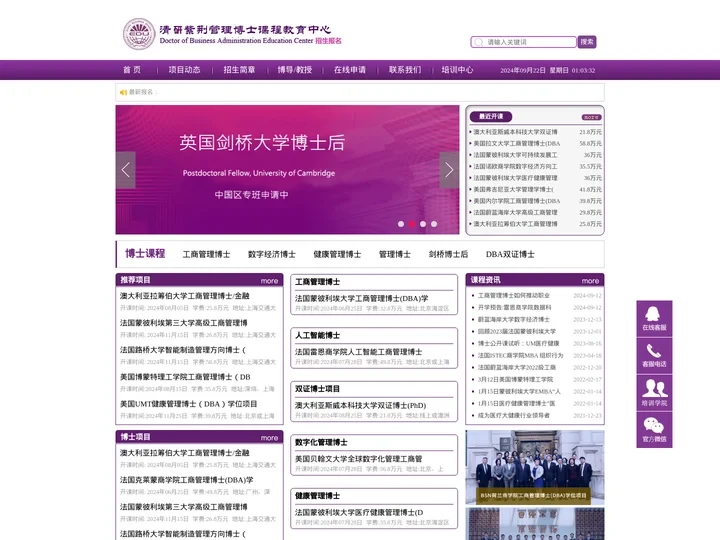Select the DBA双证博士 tab
The height and width of the screenshot is (540, 720).
[x=510, y=254]
